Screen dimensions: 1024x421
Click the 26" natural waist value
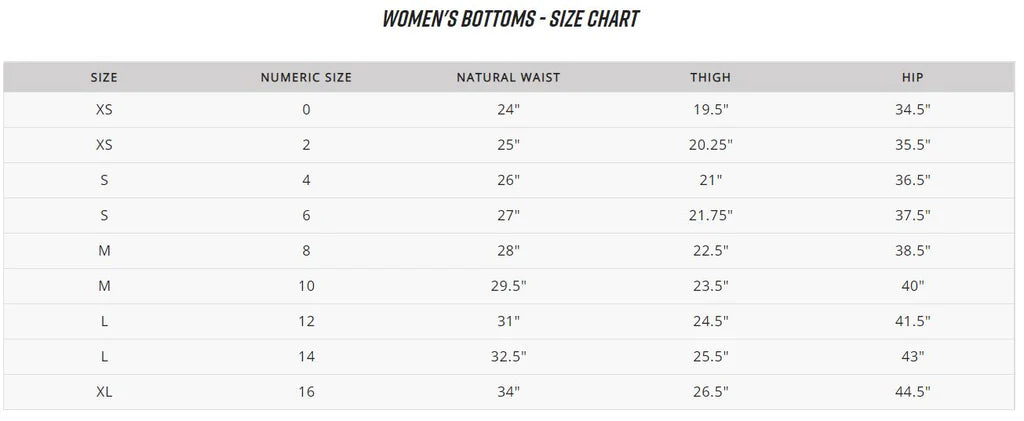508,181
